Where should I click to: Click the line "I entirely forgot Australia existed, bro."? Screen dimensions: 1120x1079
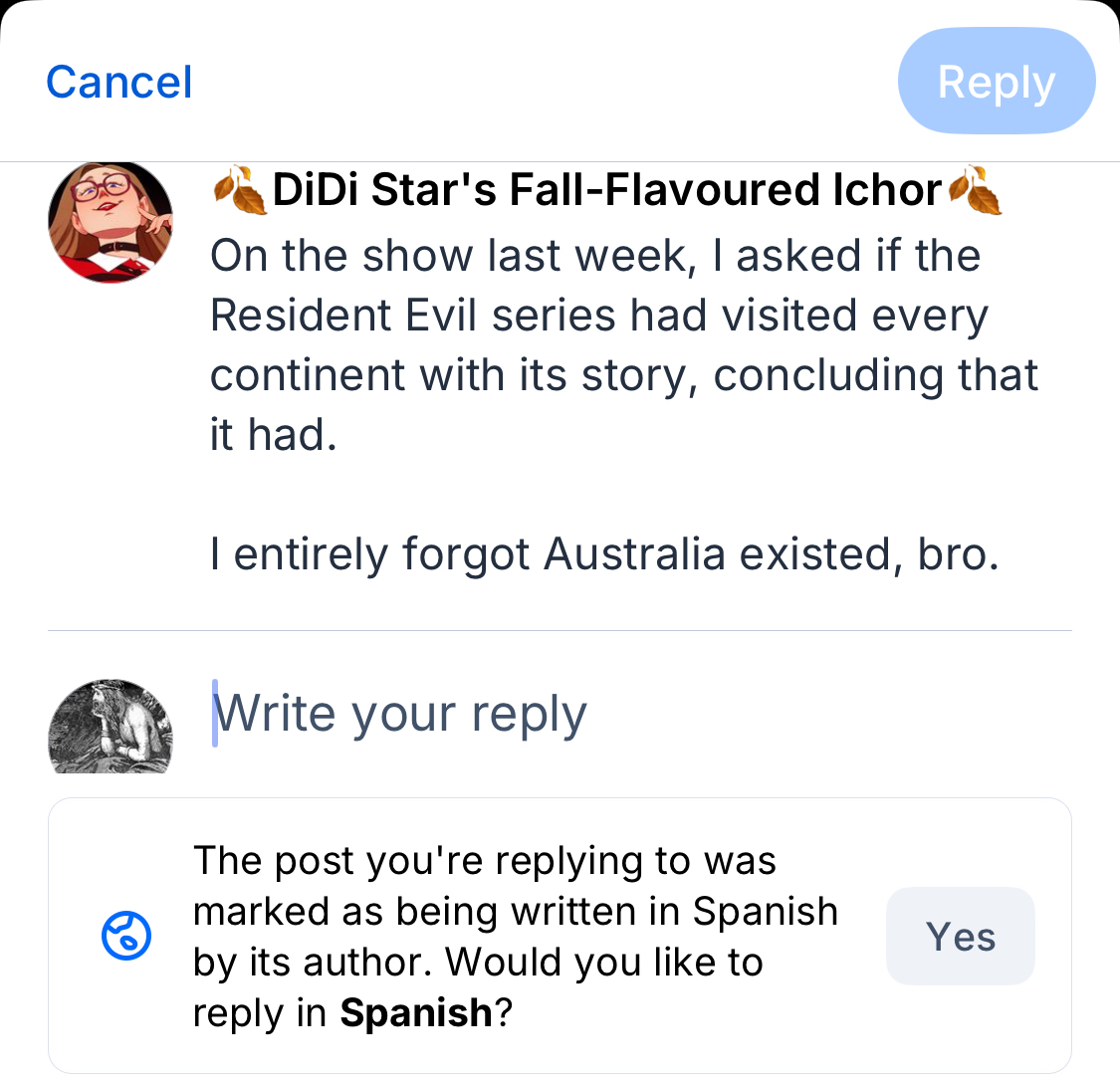click(x=603, y=553)
